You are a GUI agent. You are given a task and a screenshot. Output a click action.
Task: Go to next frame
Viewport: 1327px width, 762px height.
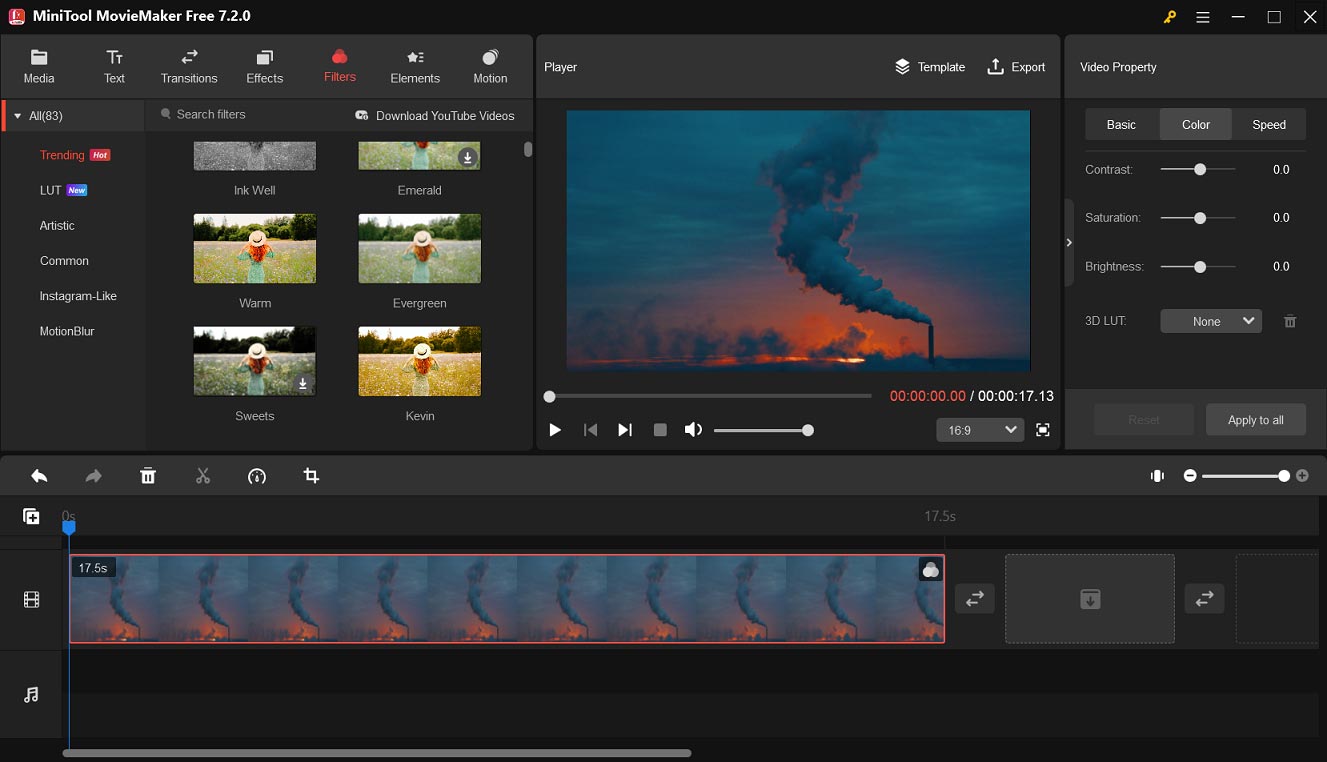(625, 430)
